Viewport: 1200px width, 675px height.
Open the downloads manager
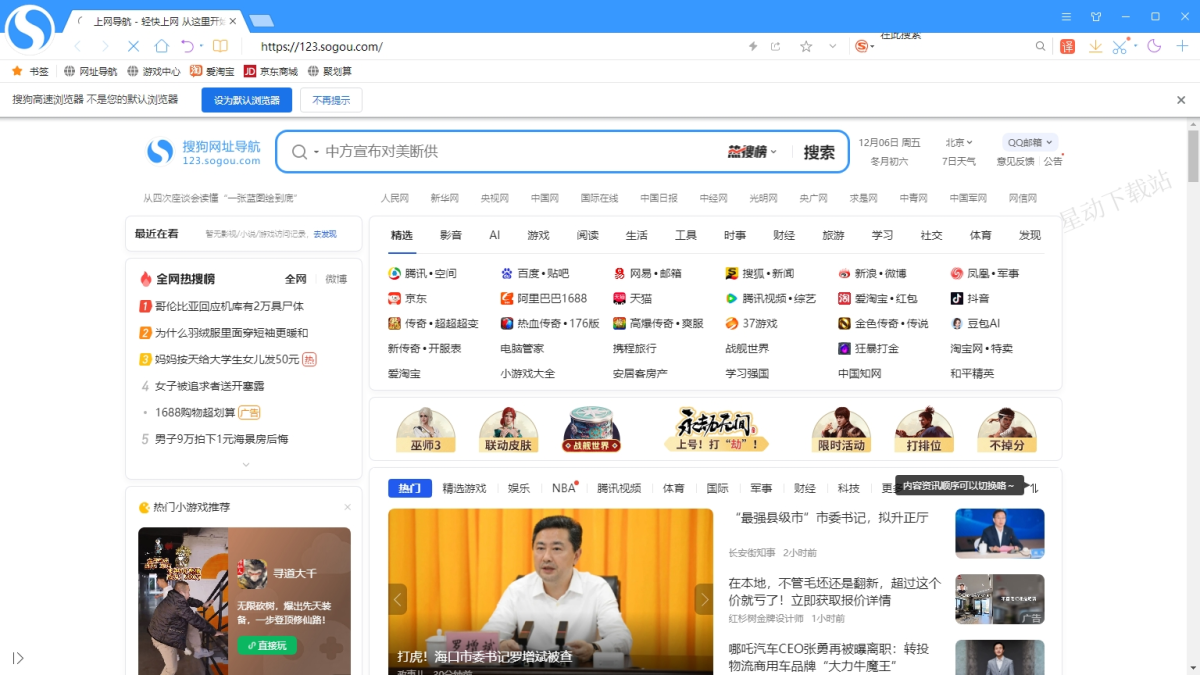[x=1095, y=46]
